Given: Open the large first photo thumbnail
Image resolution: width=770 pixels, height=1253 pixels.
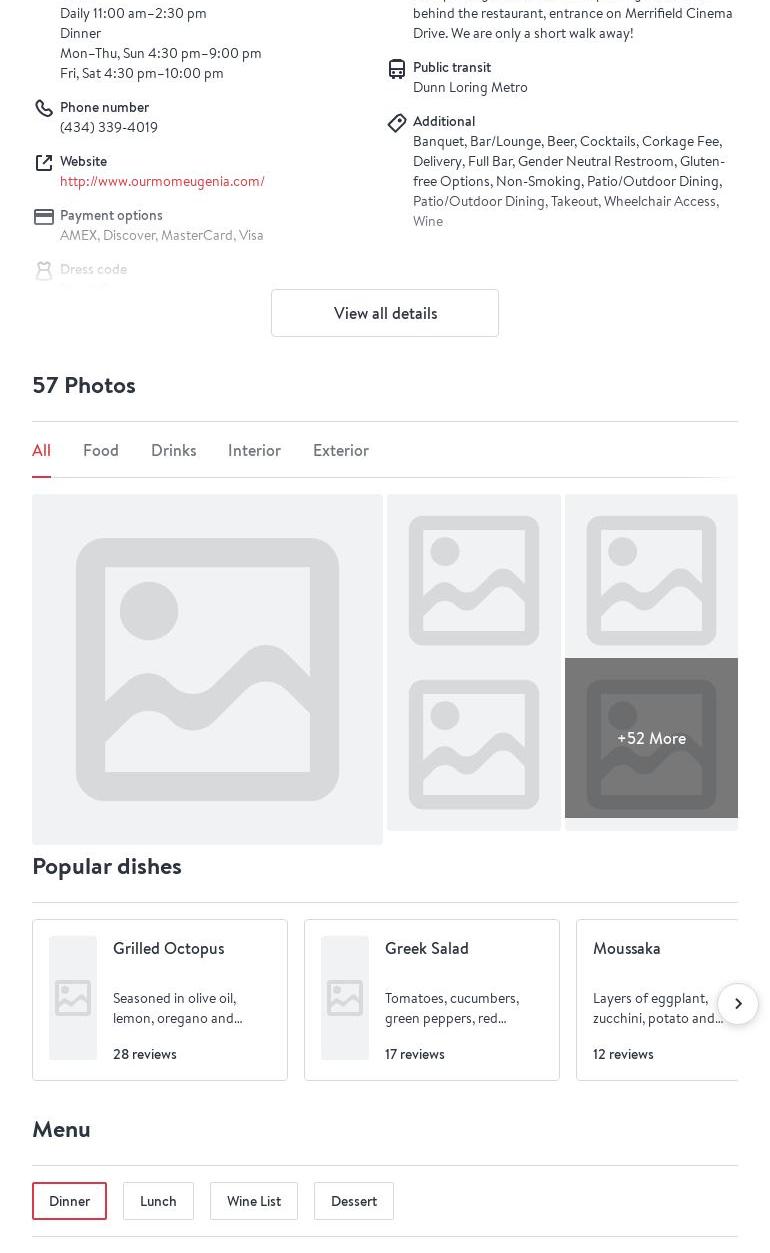Looking at the screenshot, I should (x=207, y=669).
